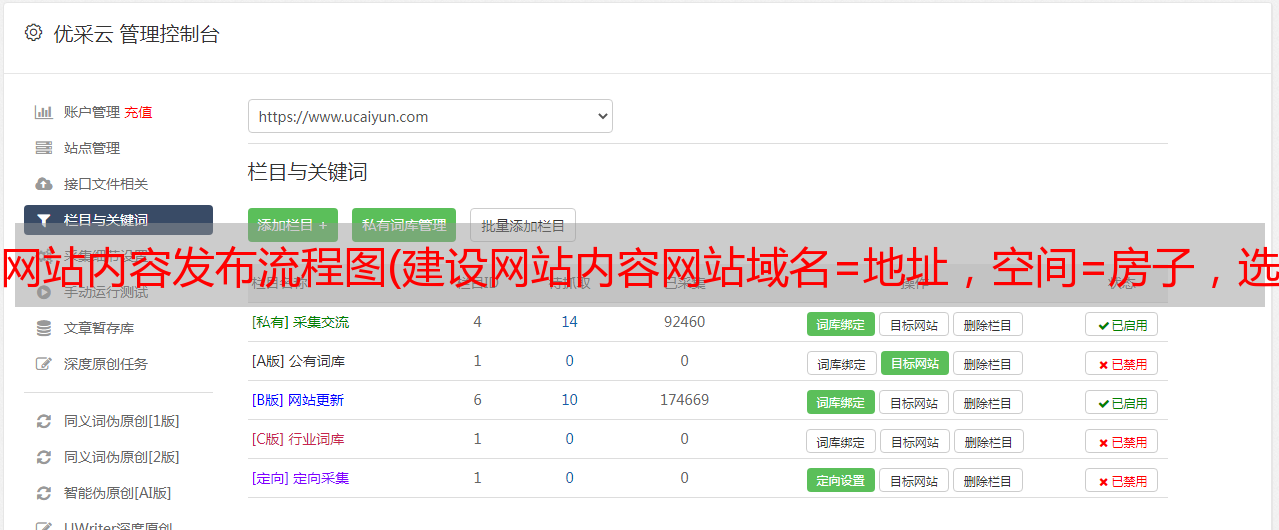The height and width of the screenshot is (530, 1279).
Task: Click the refresh icon for 同义词伪原创[2版]
Action: [43, 457]
